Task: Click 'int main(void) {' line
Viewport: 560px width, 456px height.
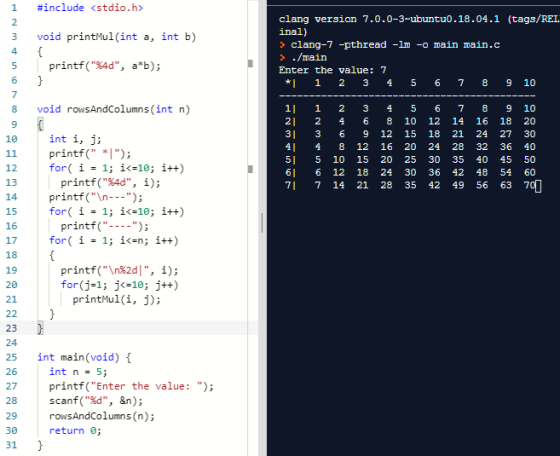Action: click(84, 357)
